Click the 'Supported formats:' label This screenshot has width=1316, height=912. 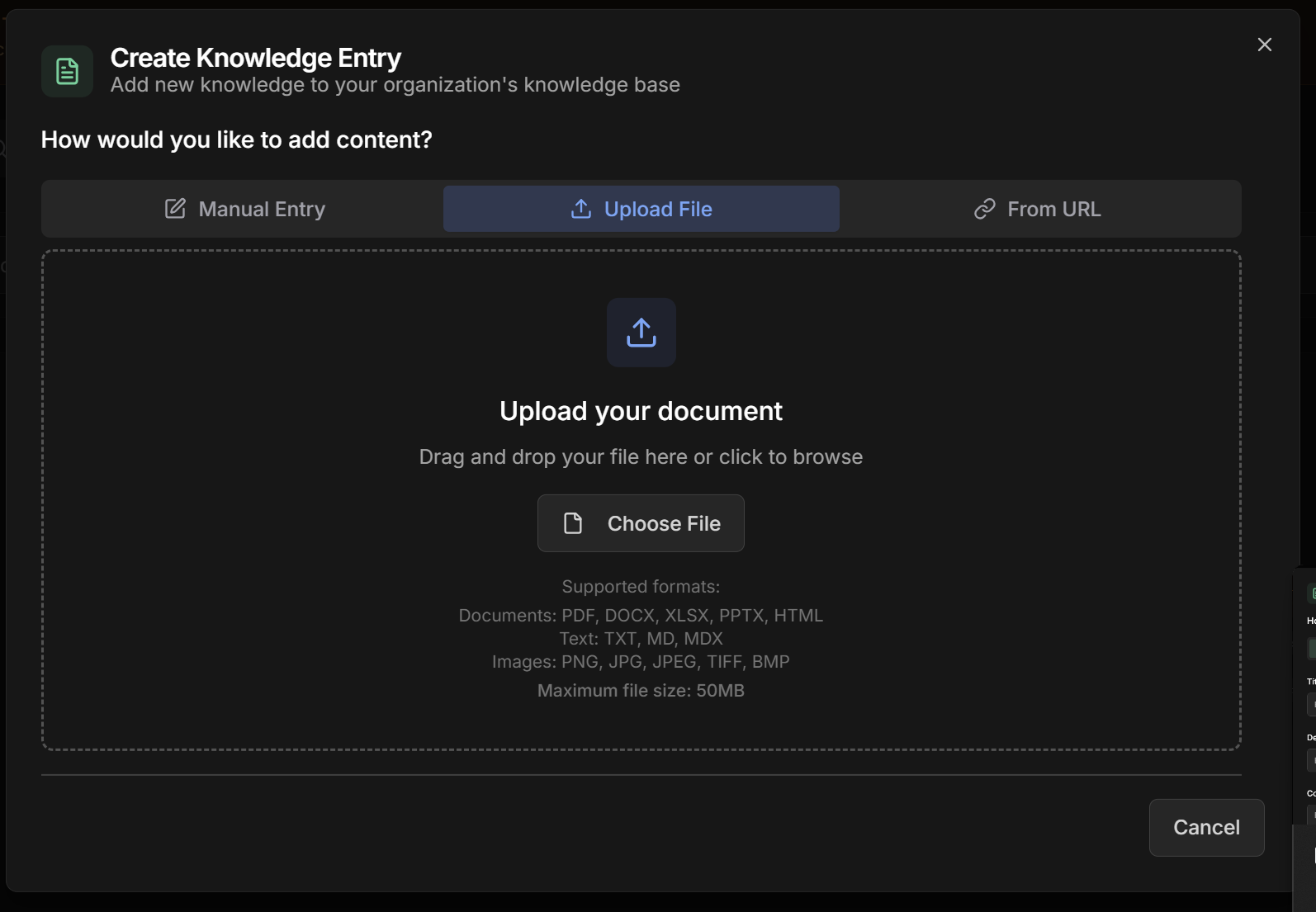coord(641,587)
